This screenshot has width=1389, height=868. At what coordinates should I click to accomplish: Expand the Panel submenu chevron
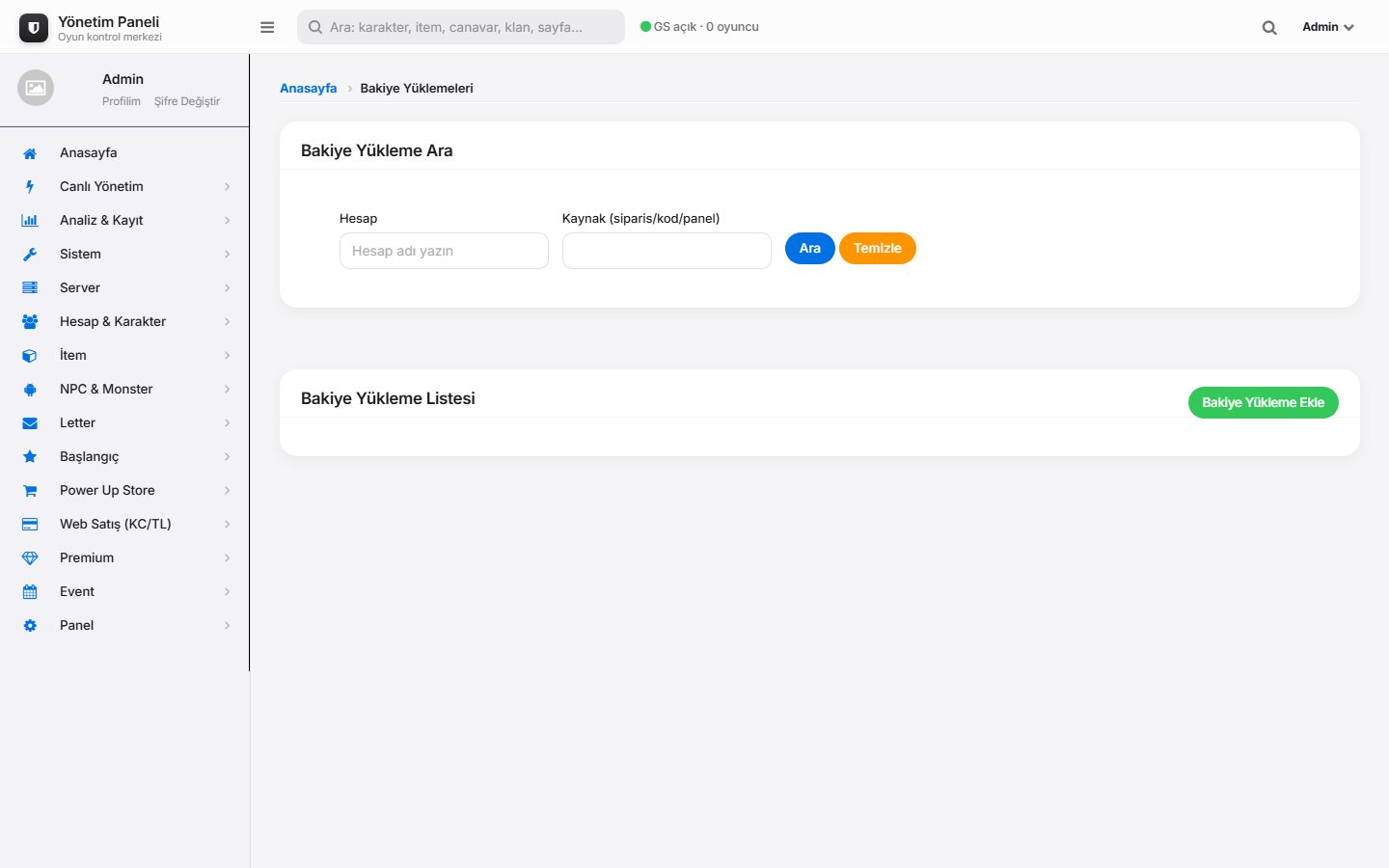228,626
